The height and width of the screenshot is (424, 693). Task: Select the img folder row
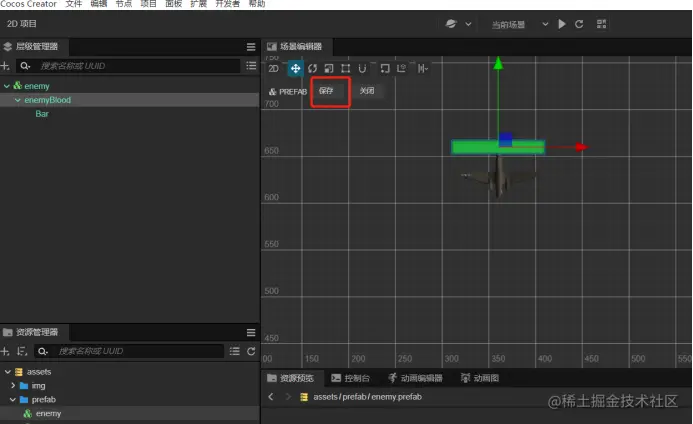[x=129, y=386]
